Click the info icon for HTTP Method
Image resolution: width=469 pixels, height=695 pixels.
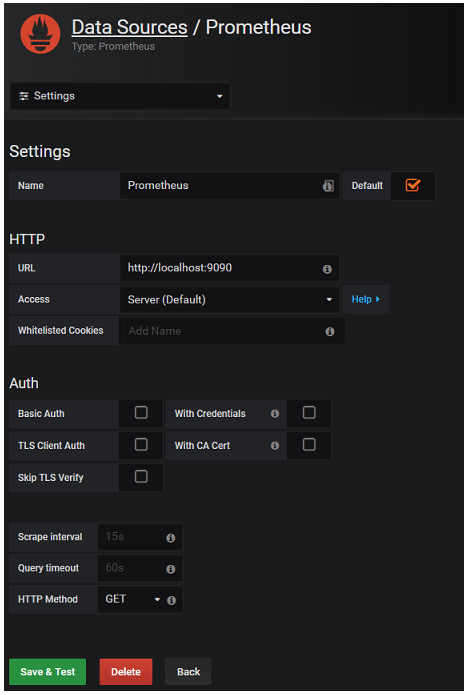(172, 600)
